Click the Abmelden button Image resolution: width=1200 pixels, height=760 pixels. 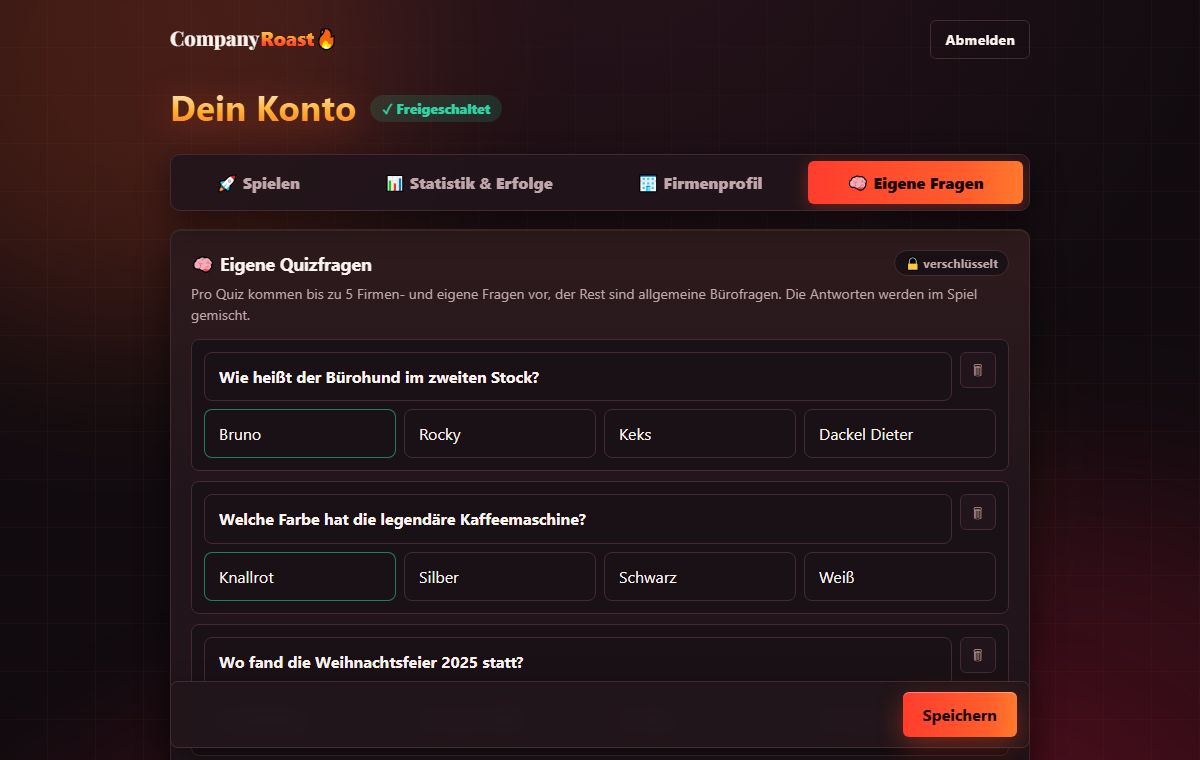pyautogui.click(x=980, y=40)
